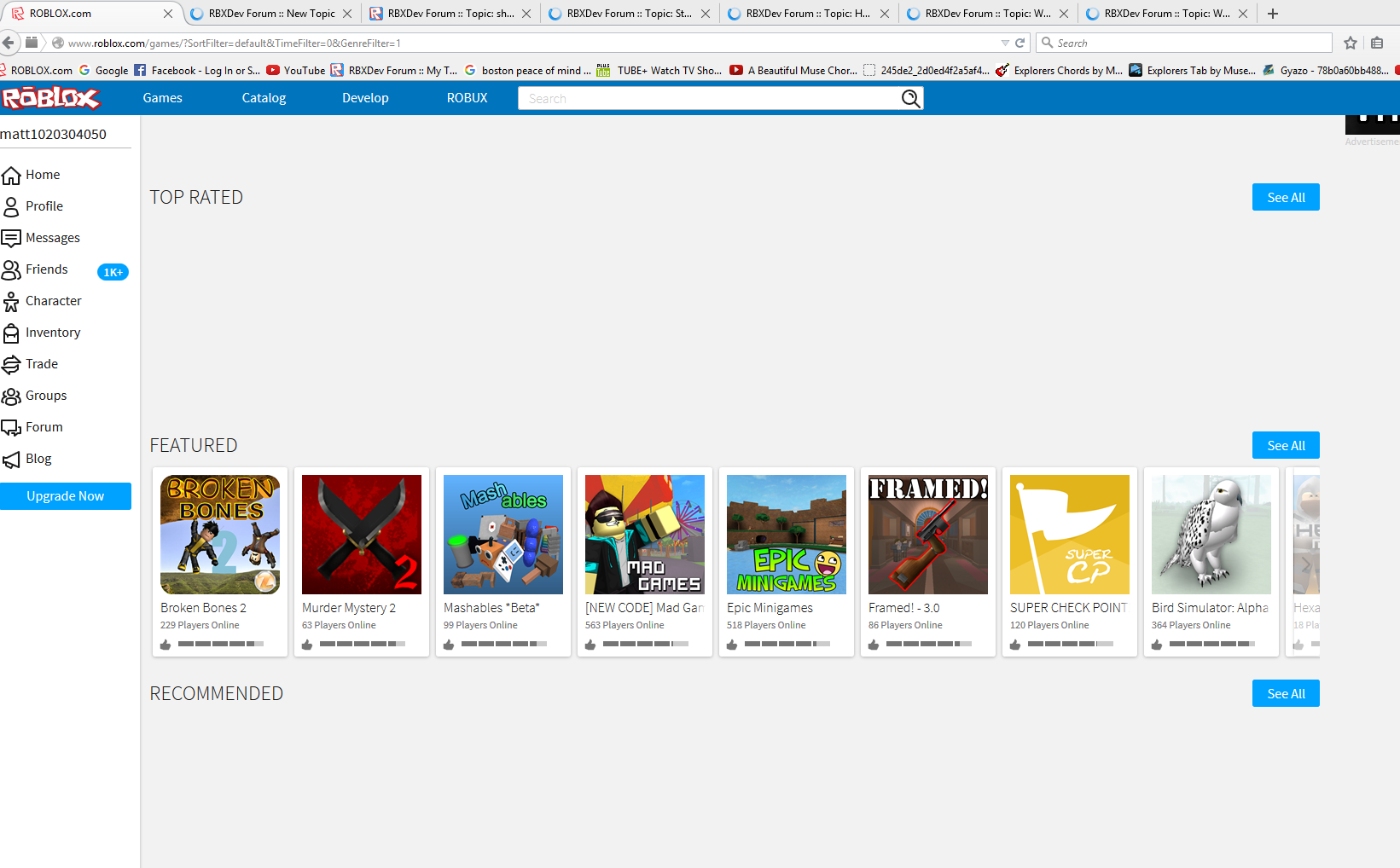Open the Catalog menu in the Roblox header
This screenshot has width=1400, height=868.
[264, 98]
